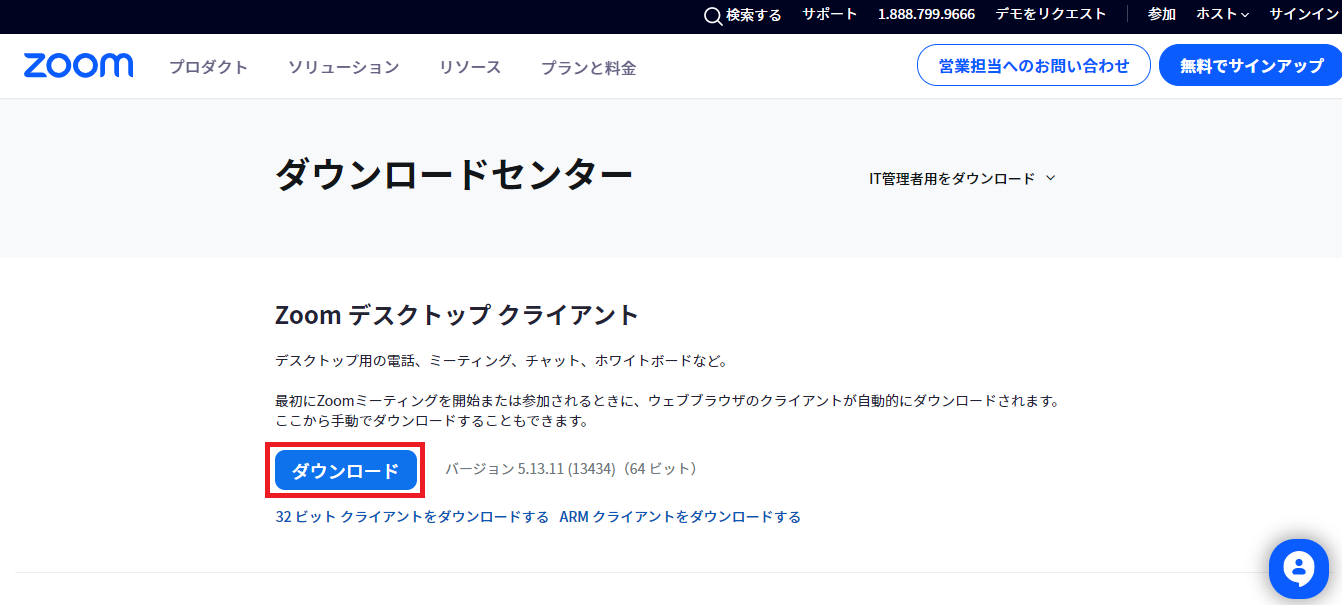1342x605 pixels.
Task: Click the phone number 1.888.799.9666
Action: point(926,14)
